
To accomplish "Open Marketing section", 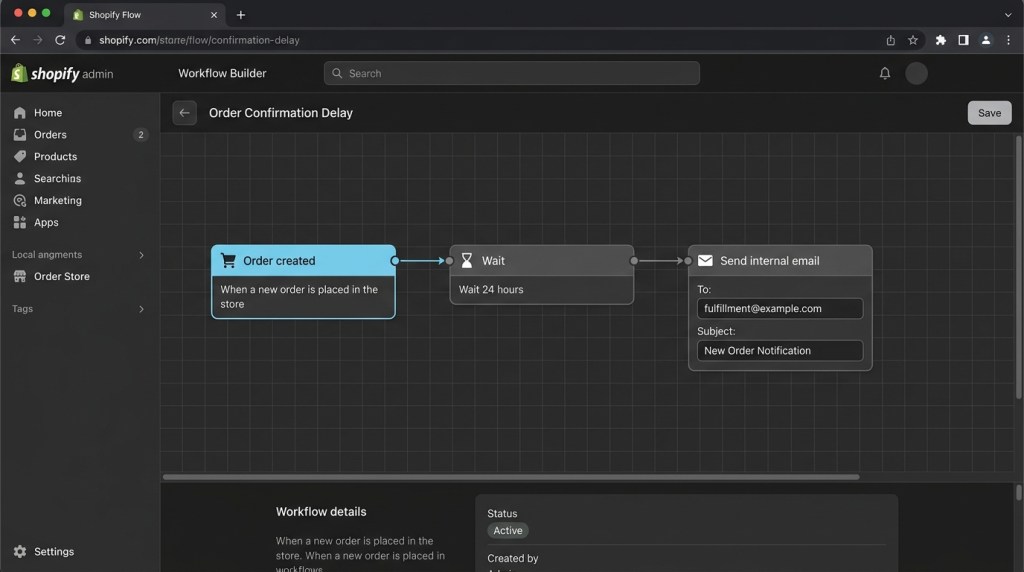I will 57,200.
